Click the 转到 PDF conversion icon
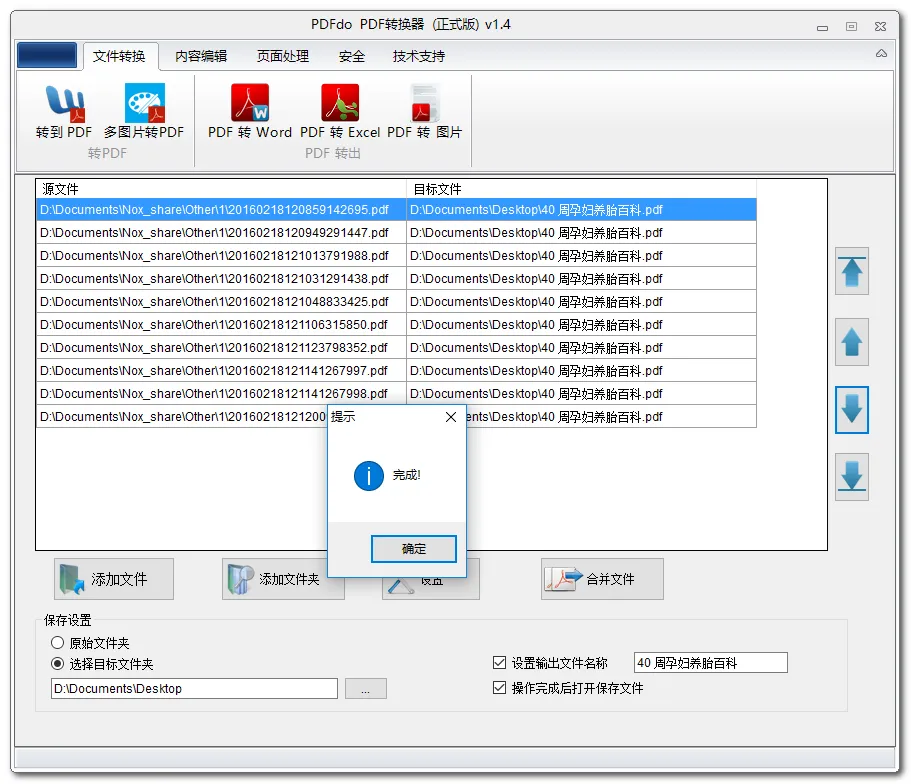 point(64,111)
